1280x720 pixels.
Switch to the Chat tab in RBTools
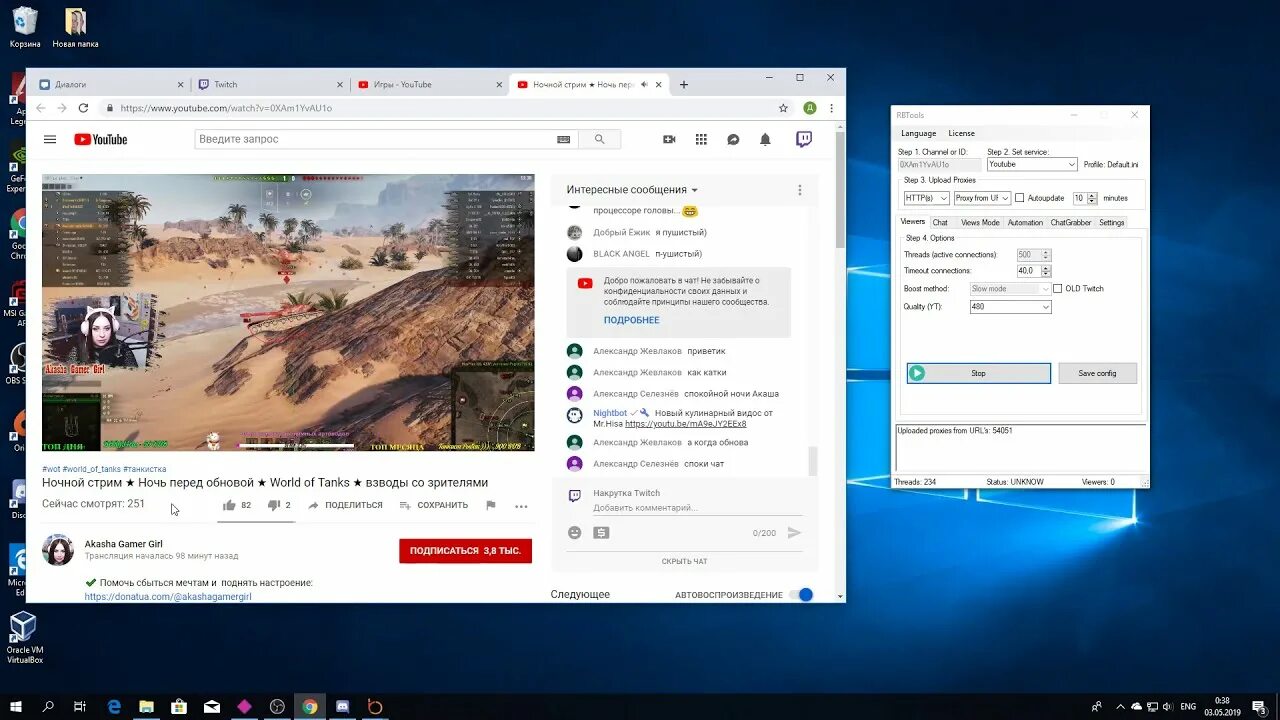coord(940,223)
